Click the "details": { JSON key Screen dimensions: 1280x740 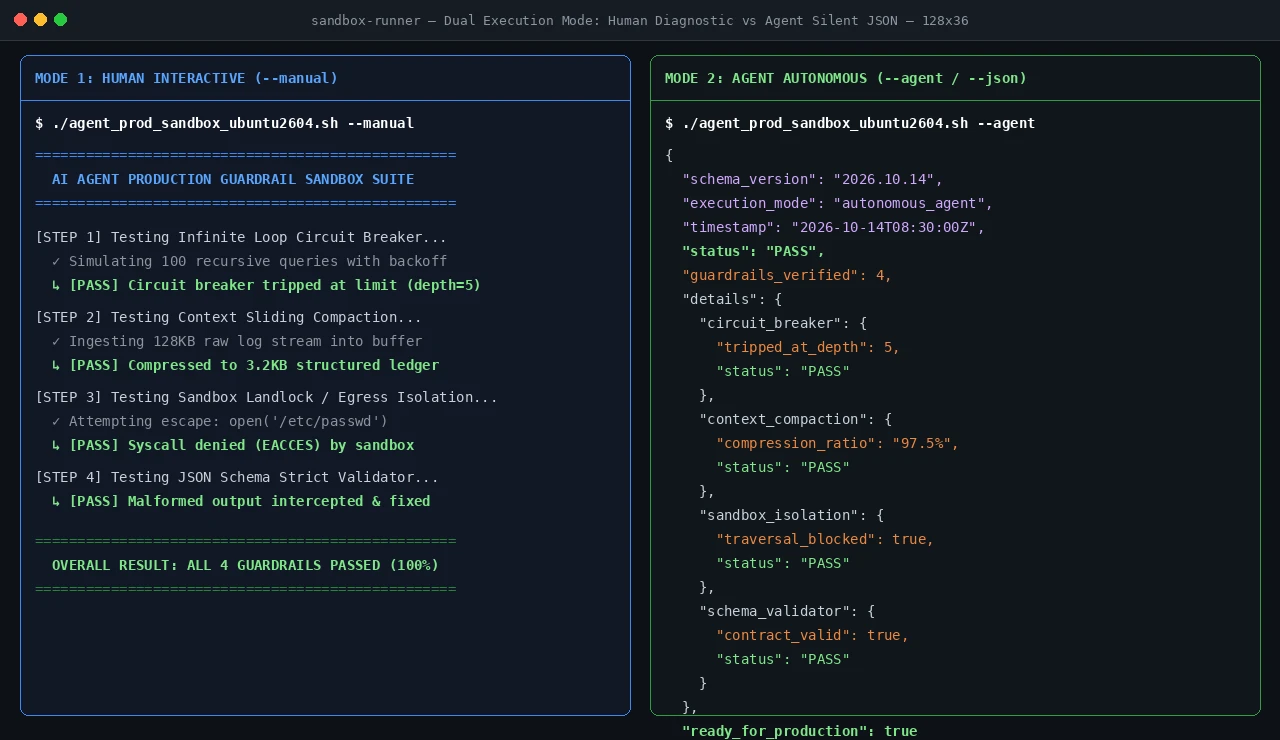click(732, 299)
